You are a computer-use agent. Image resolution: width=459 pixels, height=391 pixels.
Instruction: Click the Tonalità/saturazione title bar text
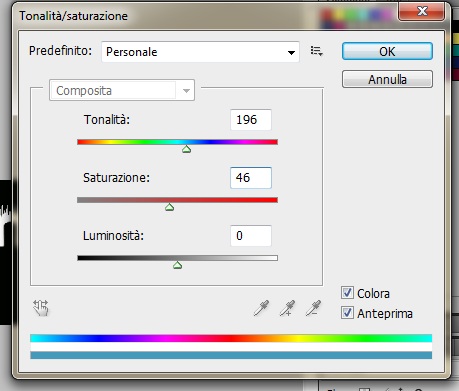coord(73,16)
